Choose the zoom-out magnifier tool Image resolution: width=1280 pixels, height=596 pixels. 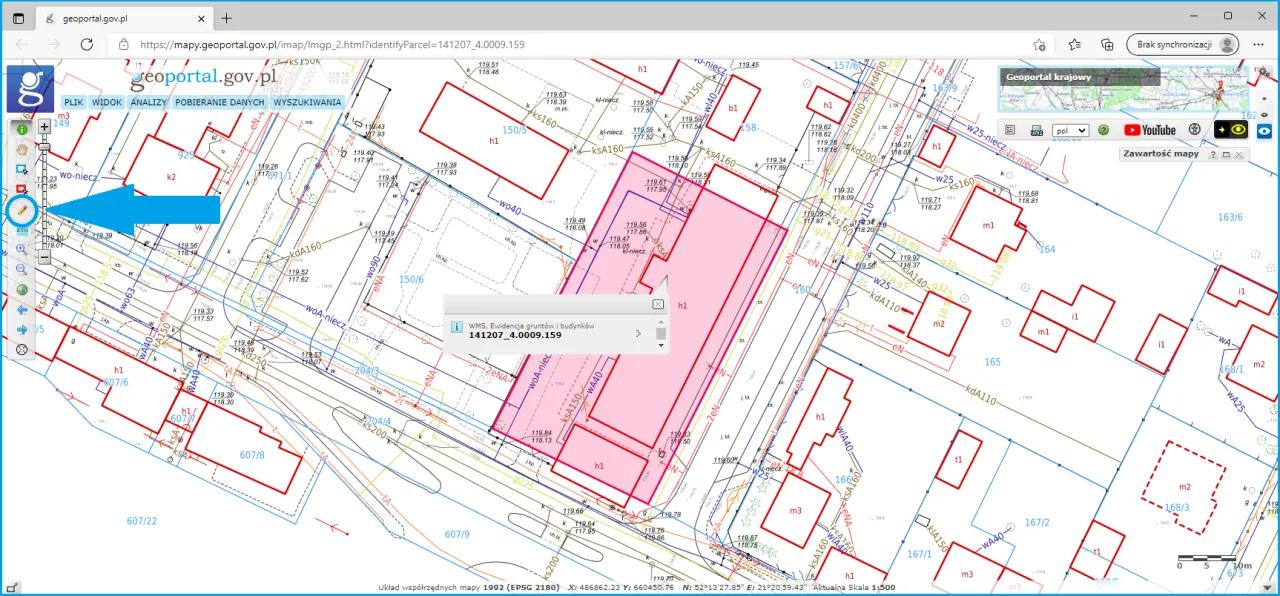click(x=22, y=268)
